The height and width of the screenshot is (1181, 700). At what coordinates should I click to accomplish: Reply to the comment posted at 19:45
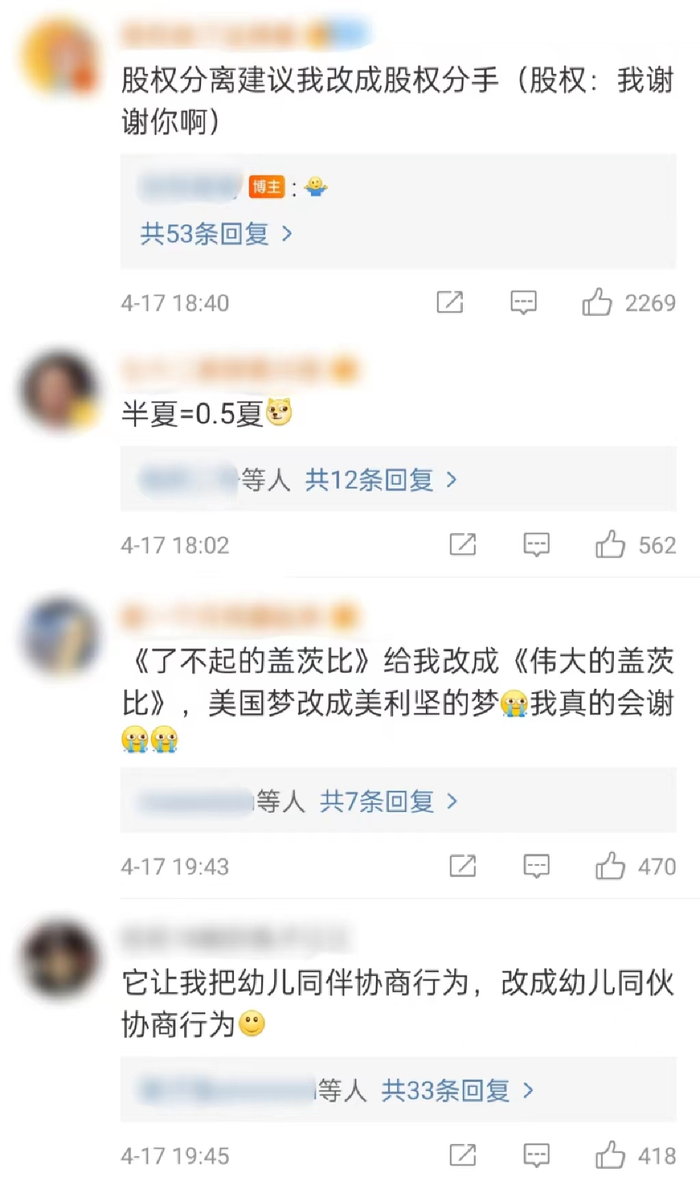536,1155
